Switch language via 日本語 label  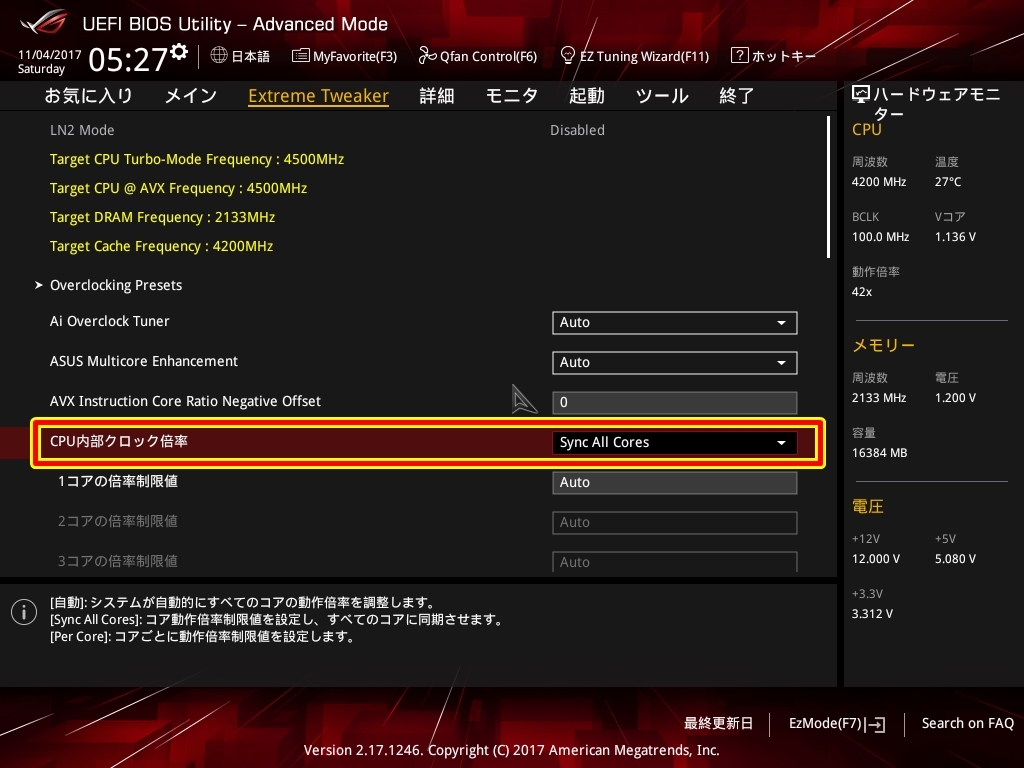[251, 56]
